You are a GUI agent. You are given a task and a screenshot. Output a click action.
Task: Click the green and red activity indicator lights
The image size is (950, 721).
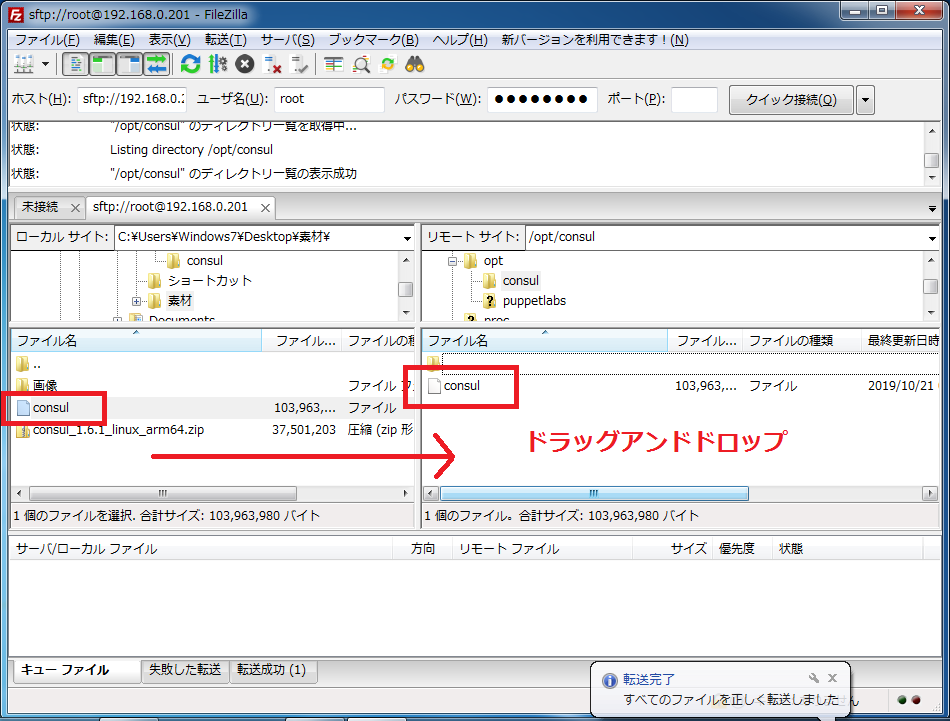pyautogui.click(x=909, y=700)
